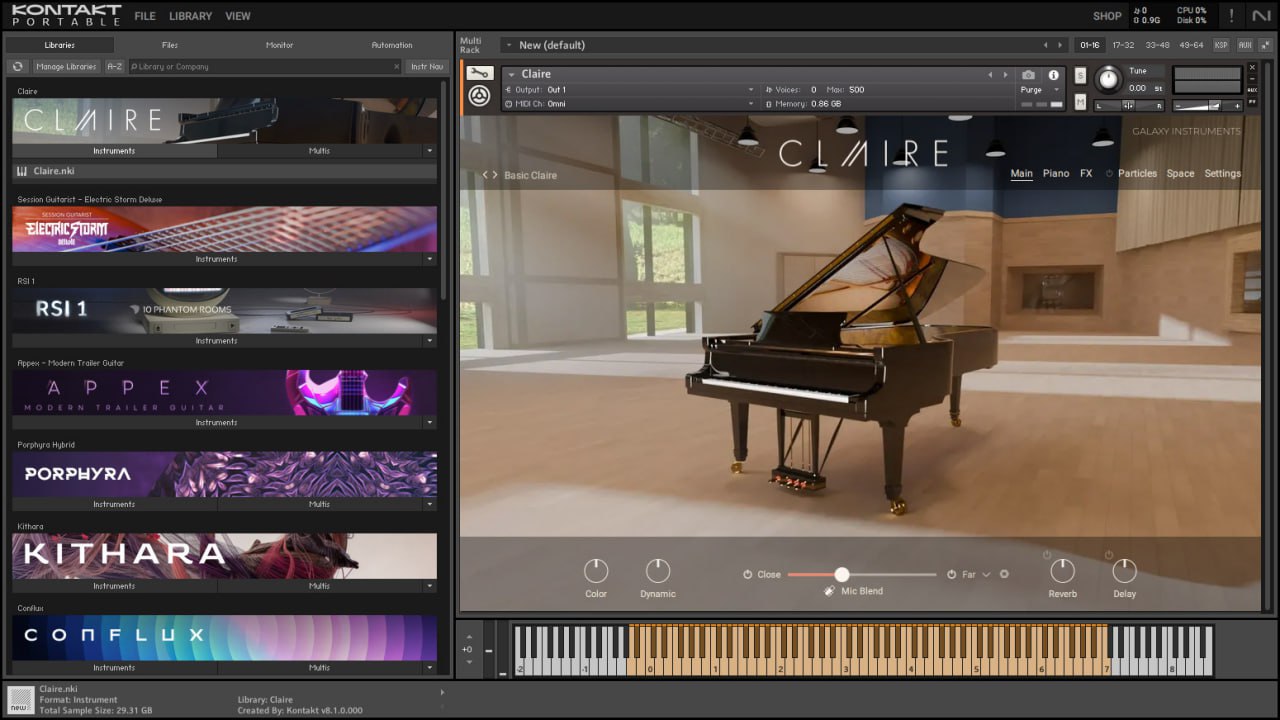Toggle the Far mic power button
Screen dimensions: 1280x720
click(x=952, y=575)
